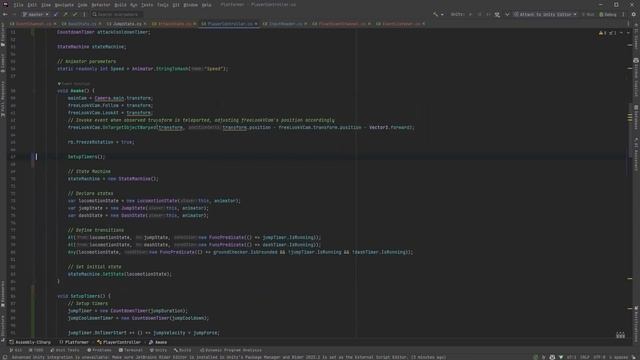This screenshot has height=360, width=640.
Task: Open the Navigate menu
Action: click(64, 5)
